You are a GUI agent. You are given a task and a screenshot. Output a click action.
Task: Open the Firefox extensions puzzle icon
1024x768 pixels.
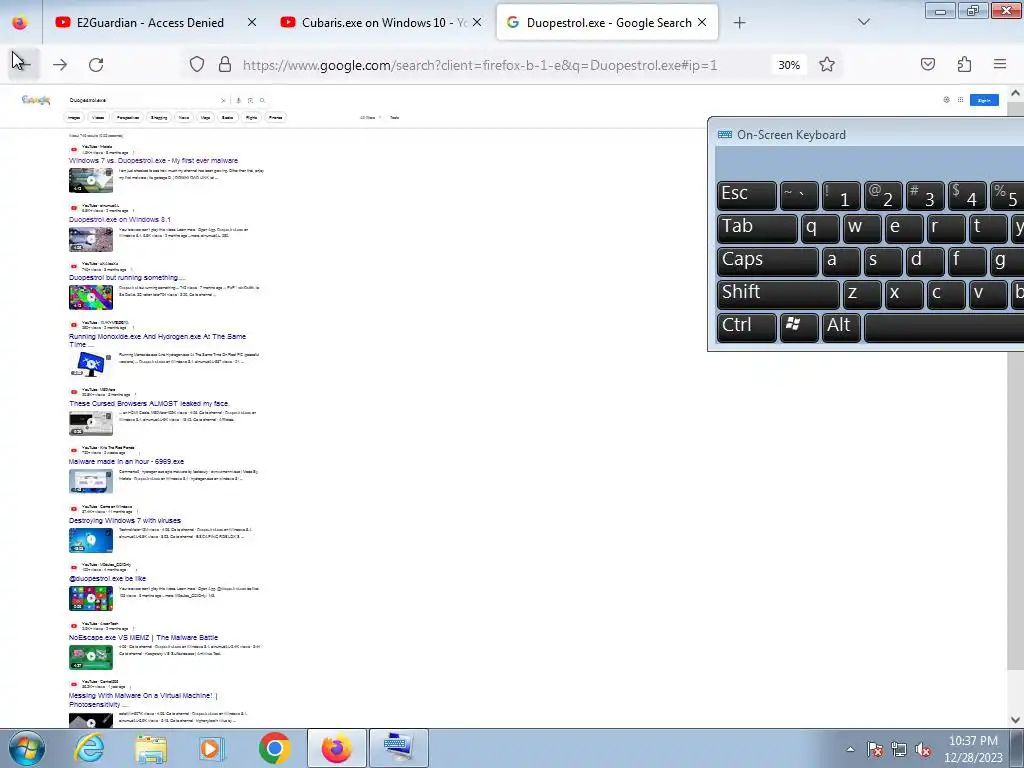pos(964,64)
